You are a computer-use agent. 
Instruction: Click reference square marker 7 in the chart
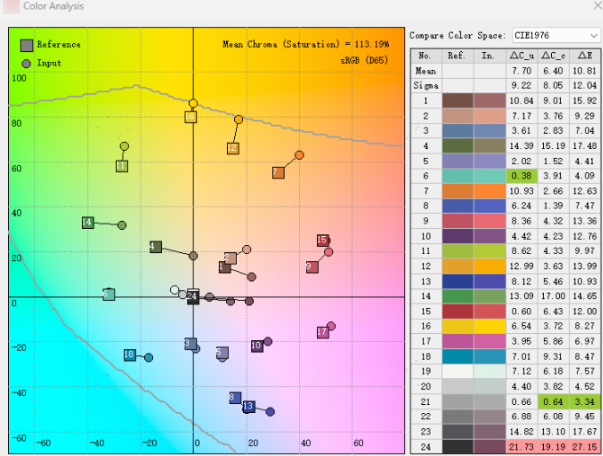(x=278, y=172)
